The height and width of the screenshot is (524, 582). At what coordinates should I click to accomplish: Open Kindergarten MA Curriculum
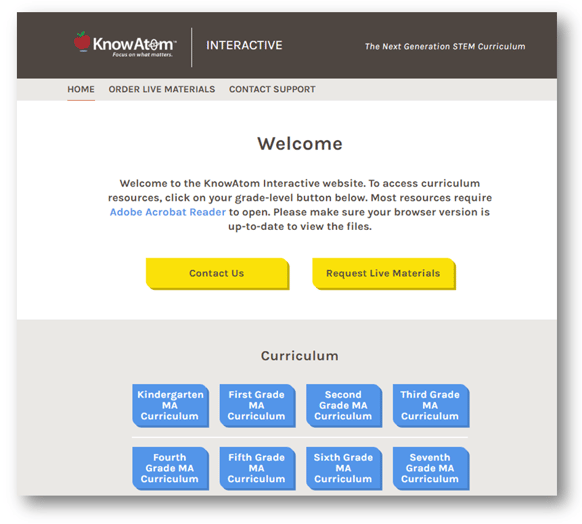tap(170, 406)
